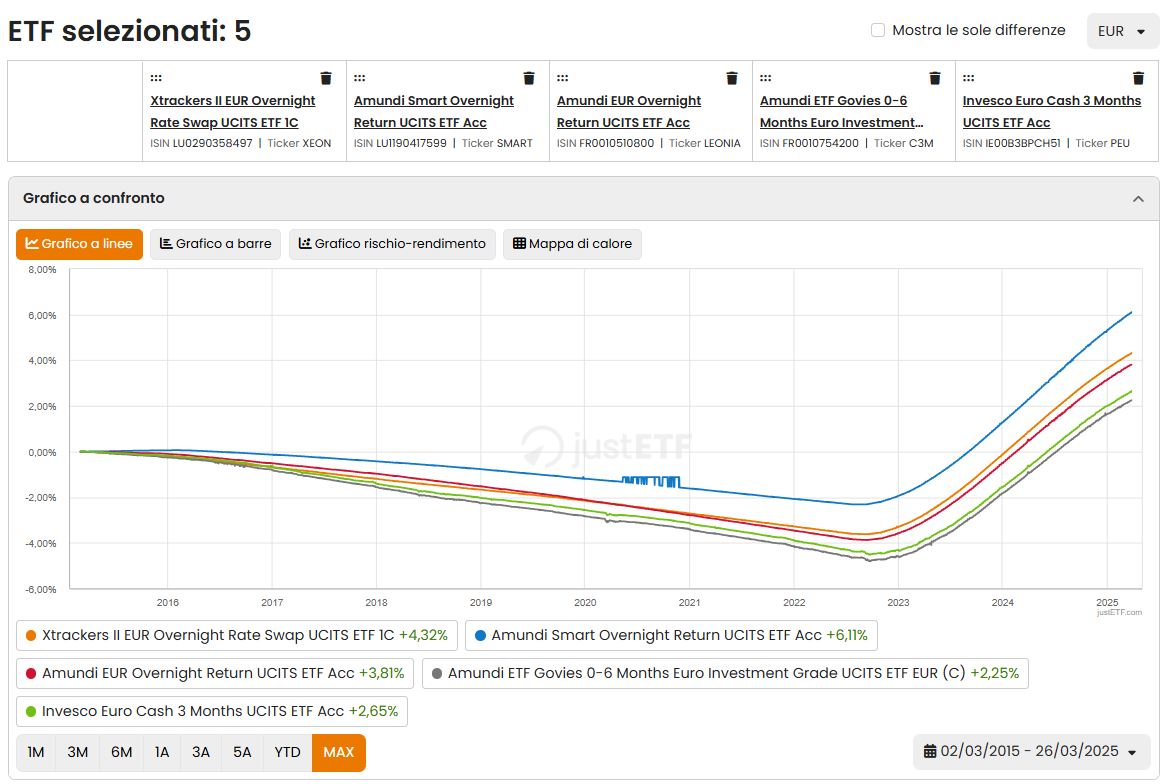The width and height of the screenshot is (1167, 784).
Task: Click ISIN LU0290358497 text
Action: [x=202, y=144]
